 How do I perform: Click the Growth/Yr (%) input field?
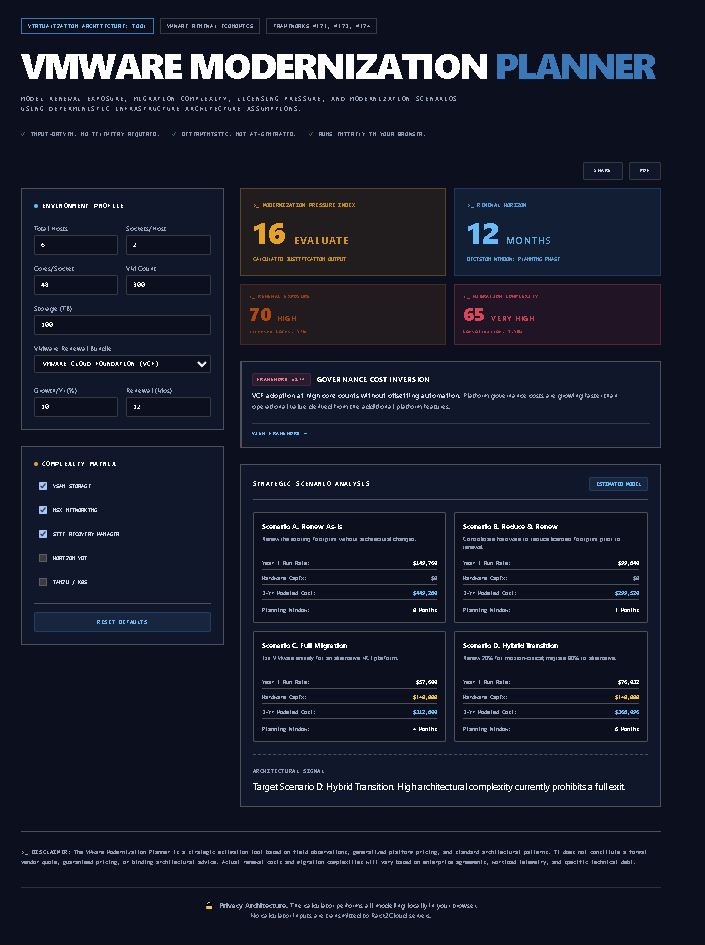coord(76,407)
